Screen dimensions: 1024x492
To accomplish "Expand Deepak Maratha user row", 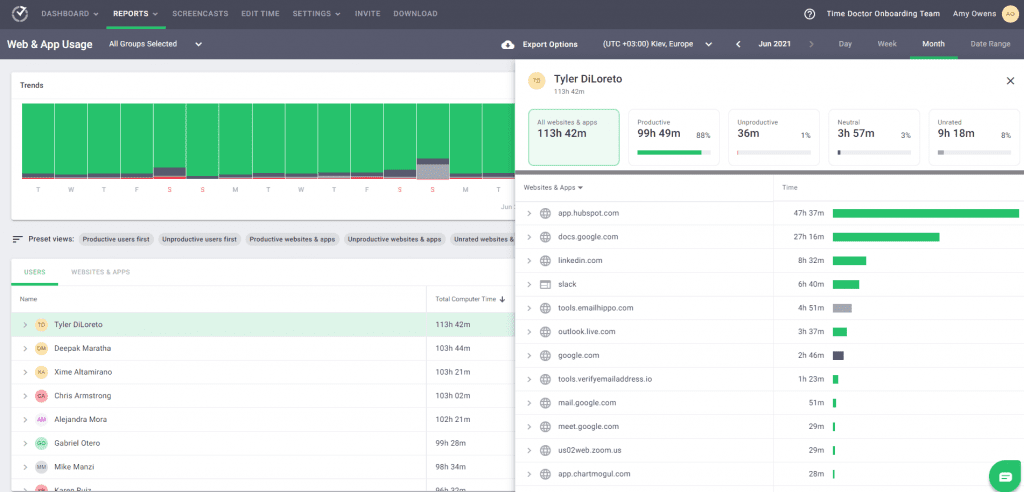I will 25,349.
